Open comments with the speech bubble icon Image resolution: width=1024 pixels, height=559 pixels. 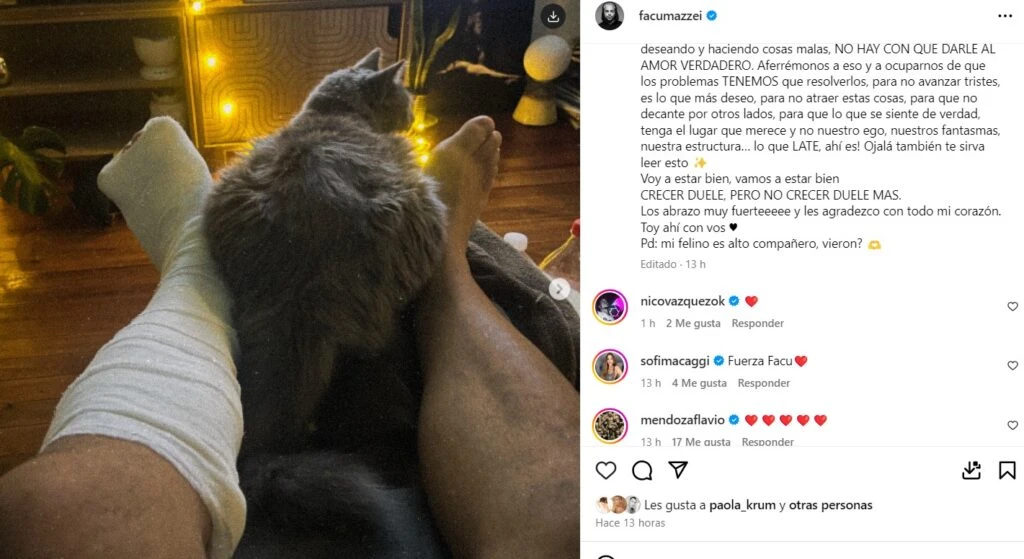tap(642, 470)
